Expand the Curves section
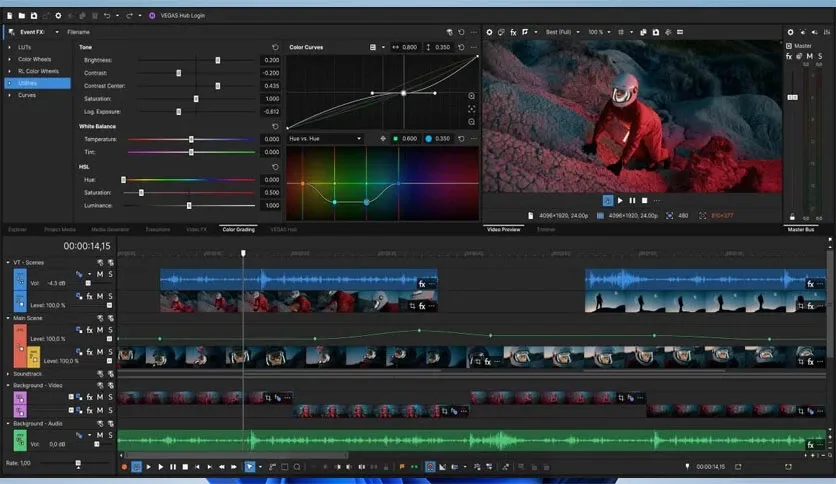 [10, 95]
